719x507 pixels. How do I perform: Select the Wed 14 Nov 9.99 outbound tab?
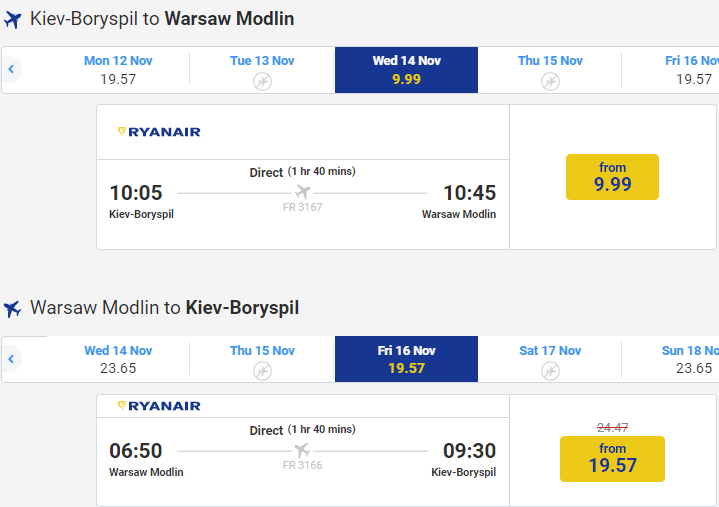click(406, 70)
